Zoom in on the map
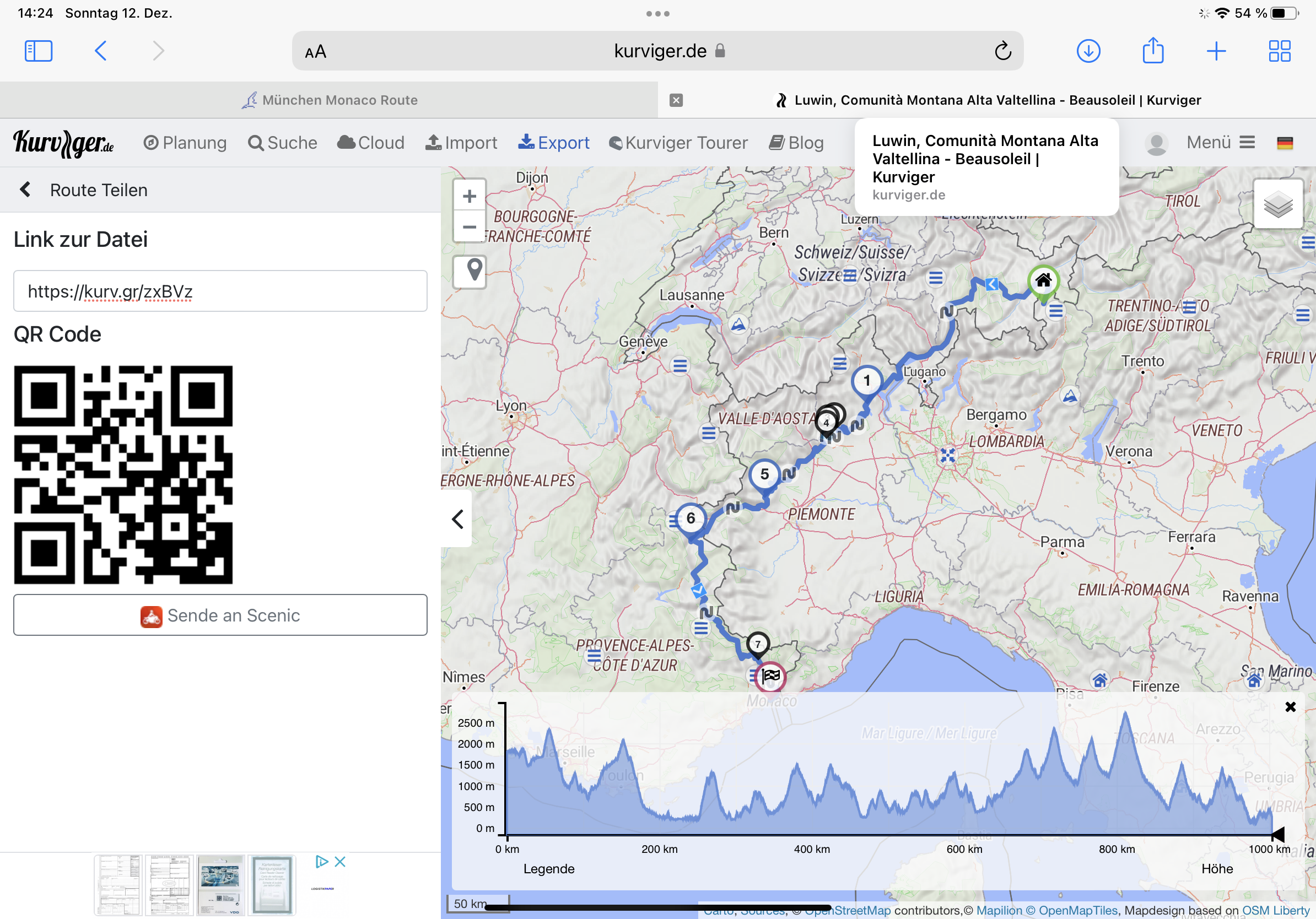Screen dimensions: 1316x919 click(470, 196)
